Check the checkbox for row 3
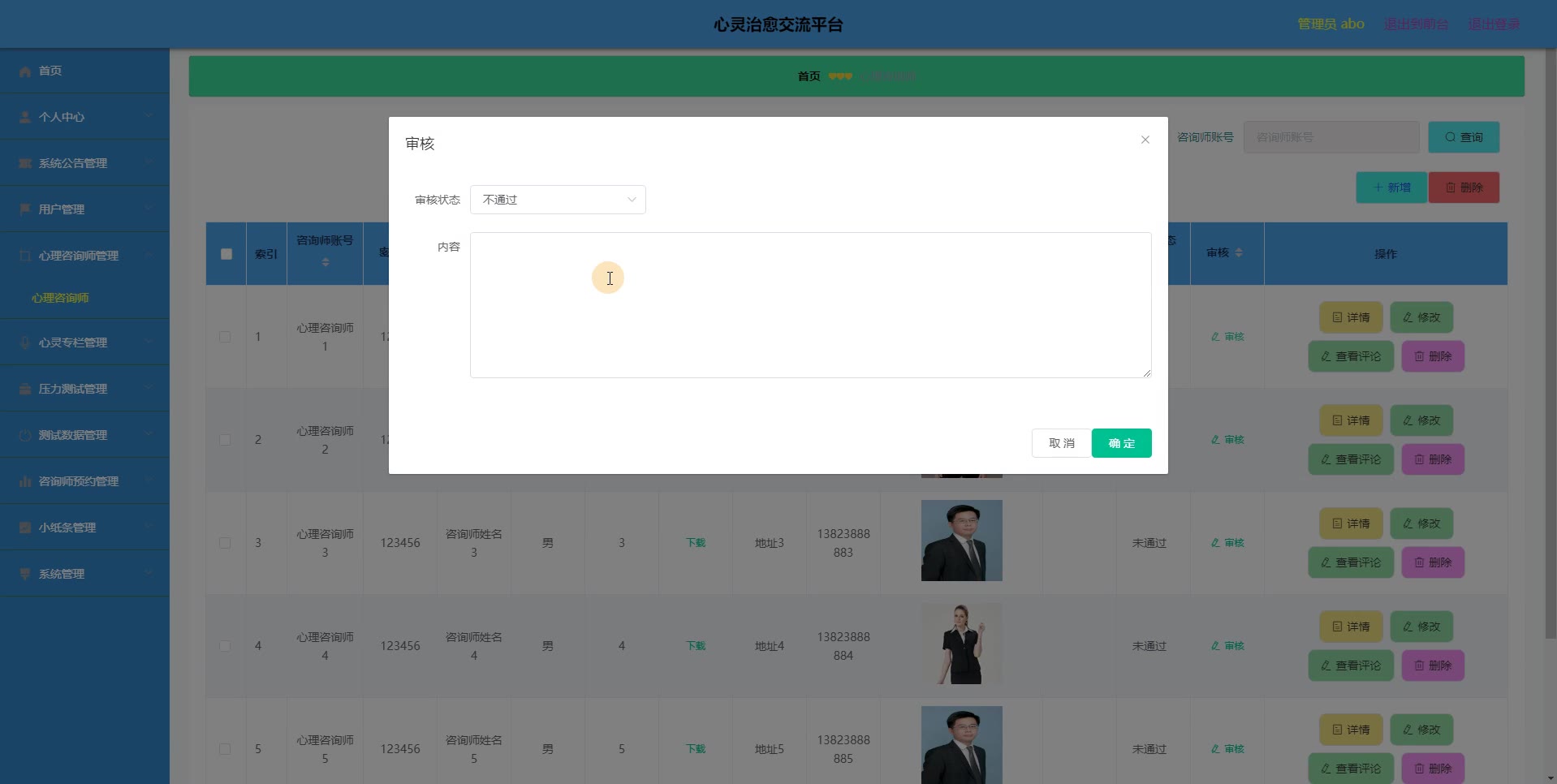This screenshot has width=1557, height=784. [225, 543]
